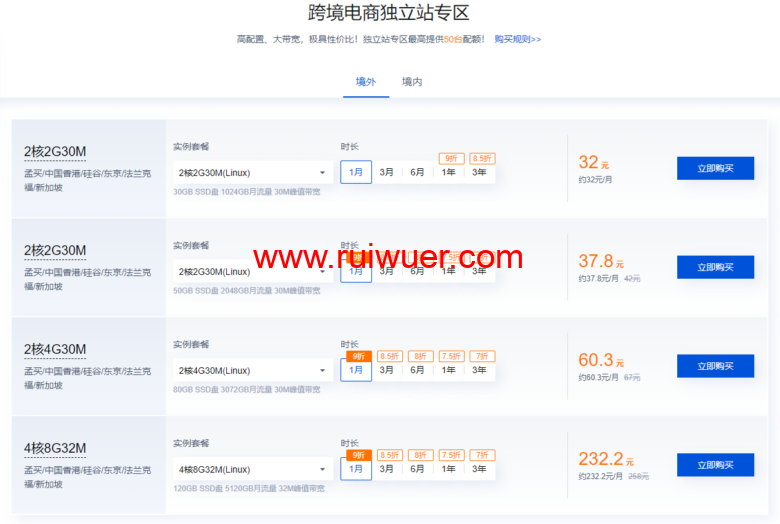Buy the 60.3元 2核4G30M plan

pyautogui.click(x=715, y=366)
